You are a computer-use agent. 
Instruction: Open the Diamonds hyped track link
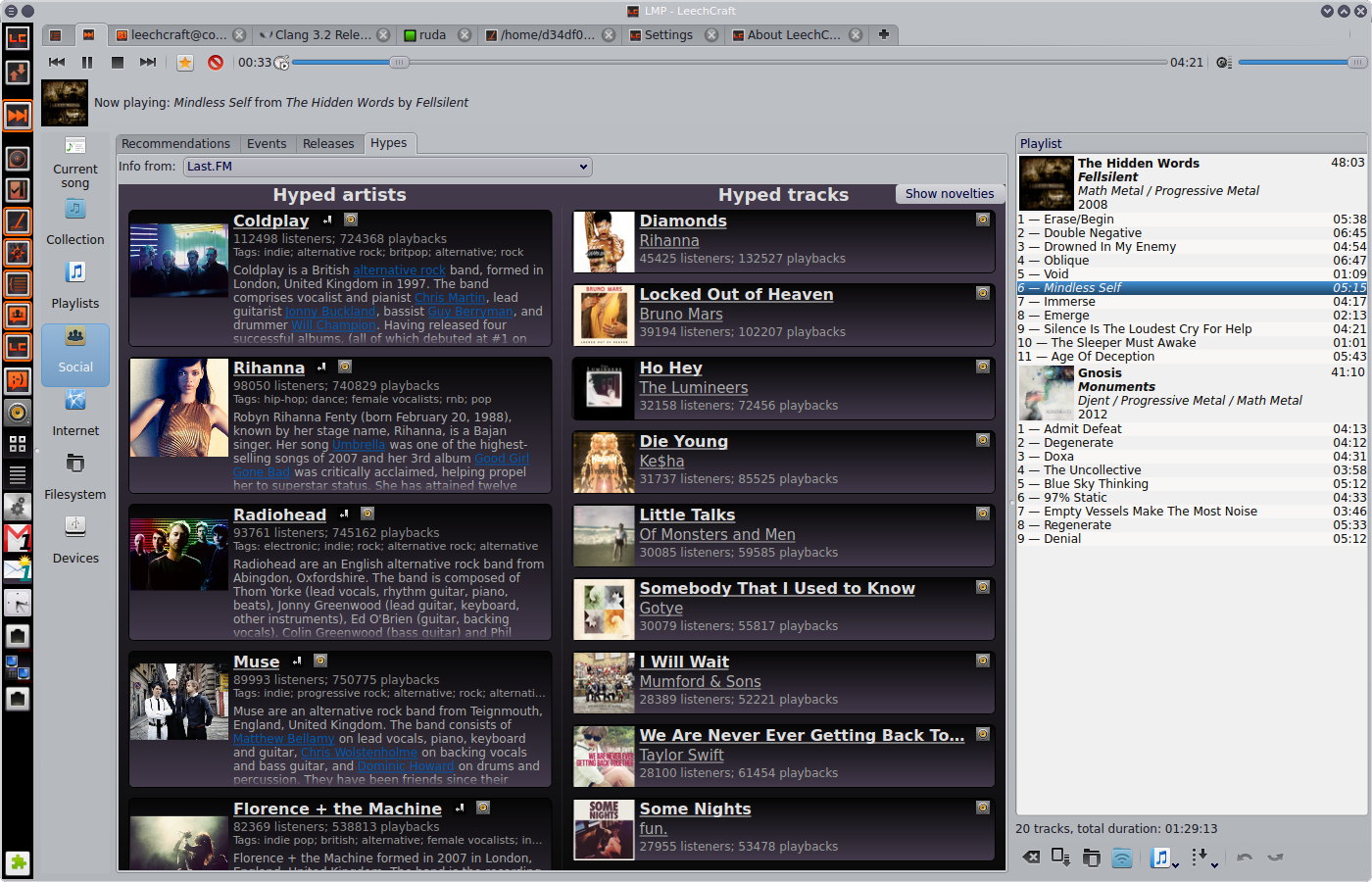[x=683, y=220]
